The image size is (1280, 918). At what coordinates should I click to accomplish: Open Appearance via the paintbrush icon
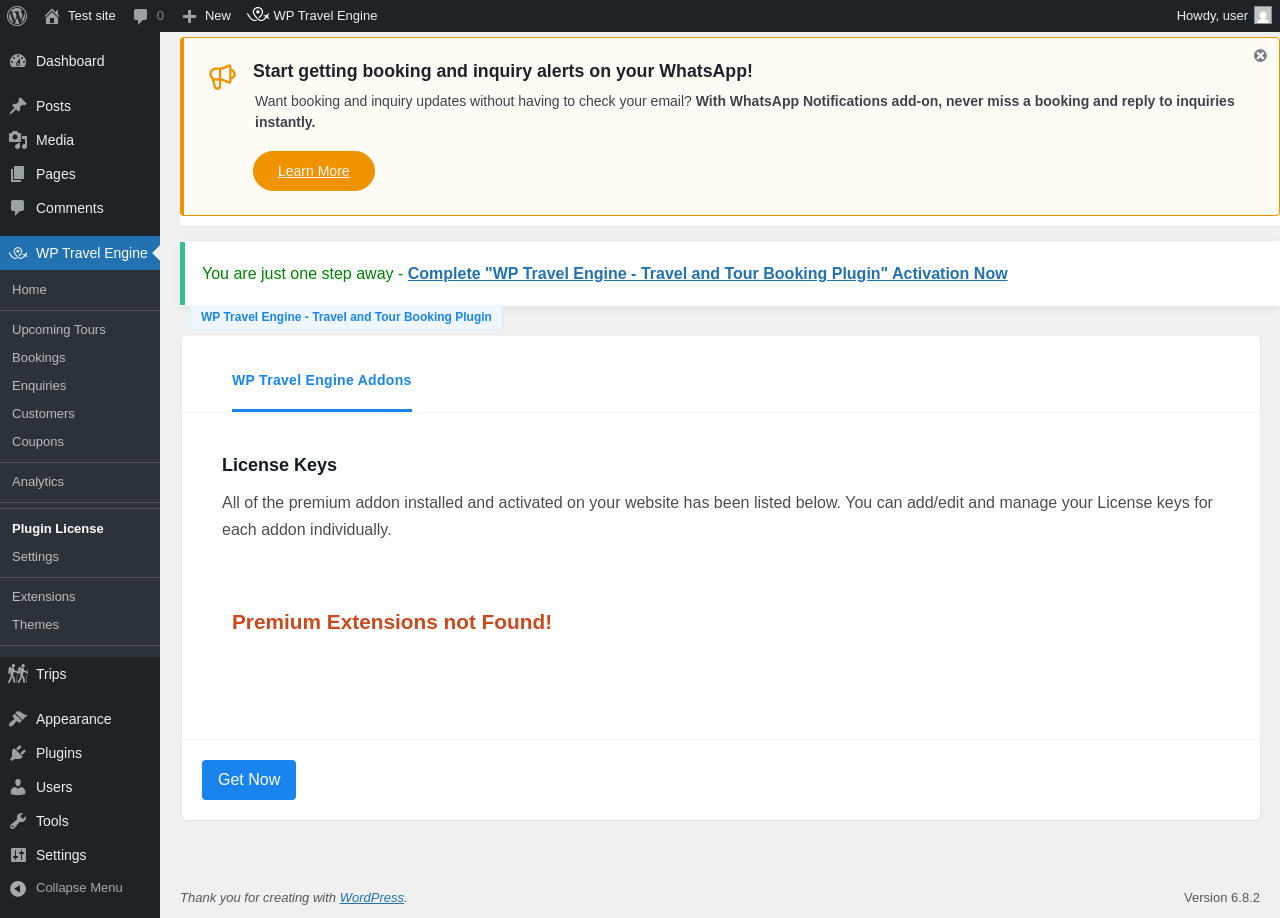(x=18, y=719)
